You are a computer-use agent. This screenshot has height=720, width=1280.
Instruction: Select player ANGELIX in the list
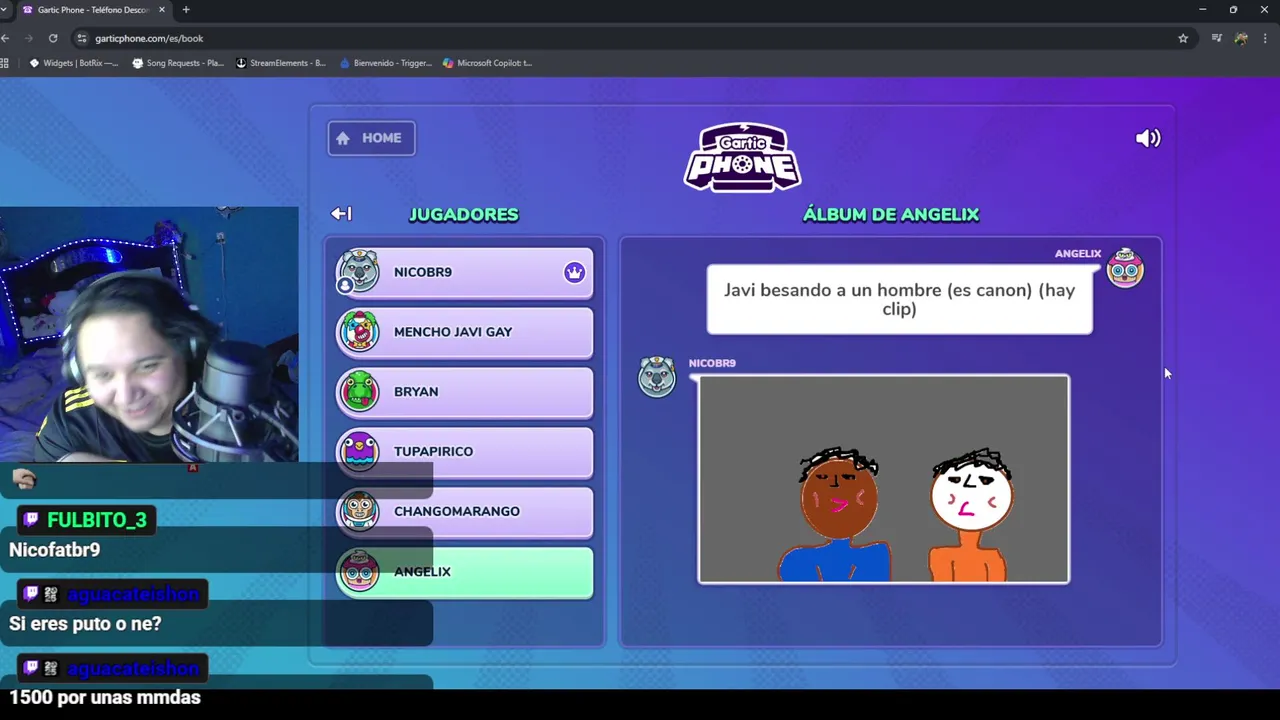click(465, 572)
